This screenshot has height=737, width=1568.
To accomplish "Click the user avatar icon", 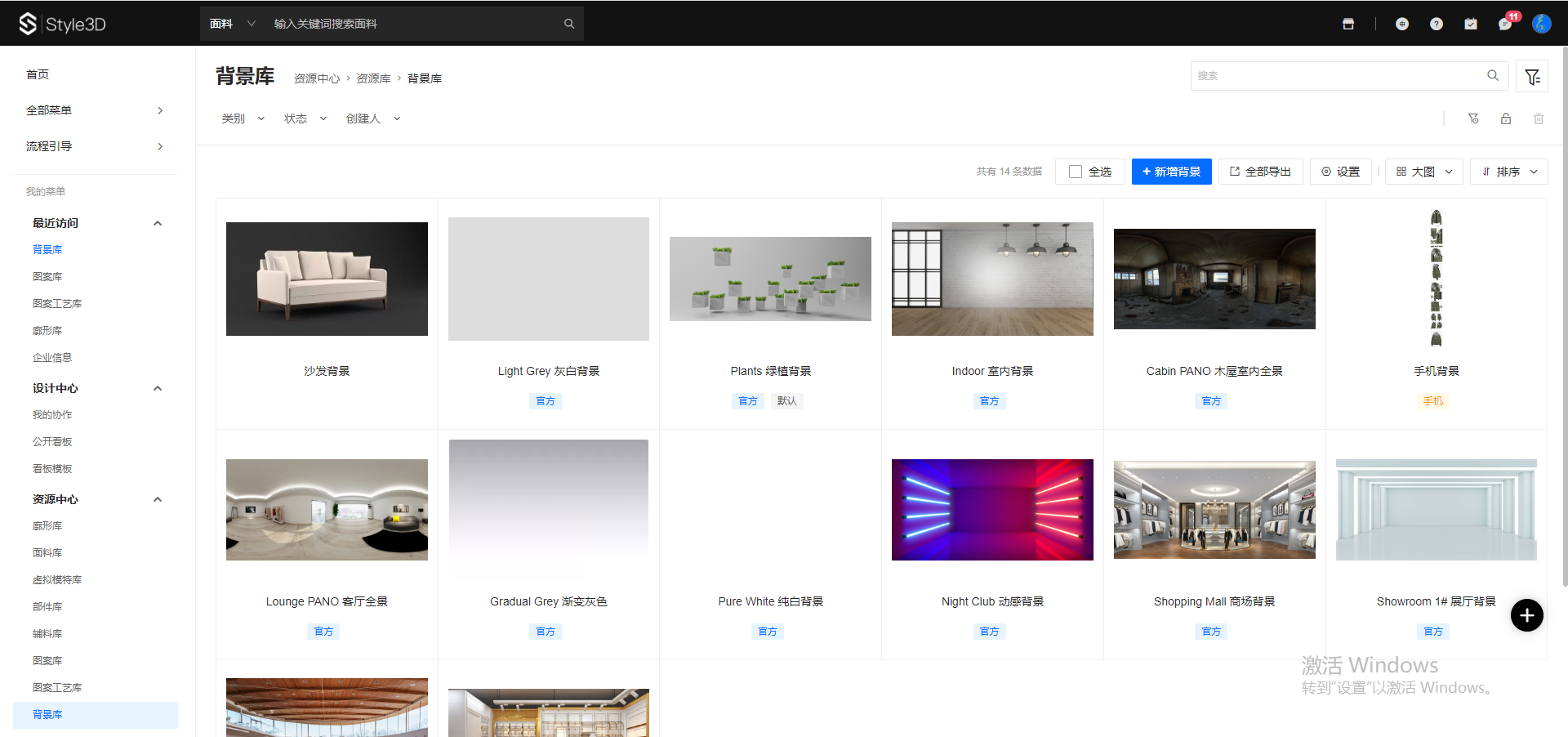I will (1541, 24).
